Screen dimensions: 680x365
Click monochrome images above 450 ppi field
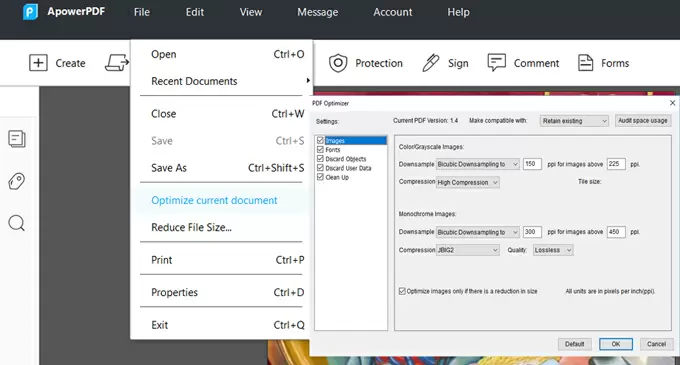(x=616, y=232)
